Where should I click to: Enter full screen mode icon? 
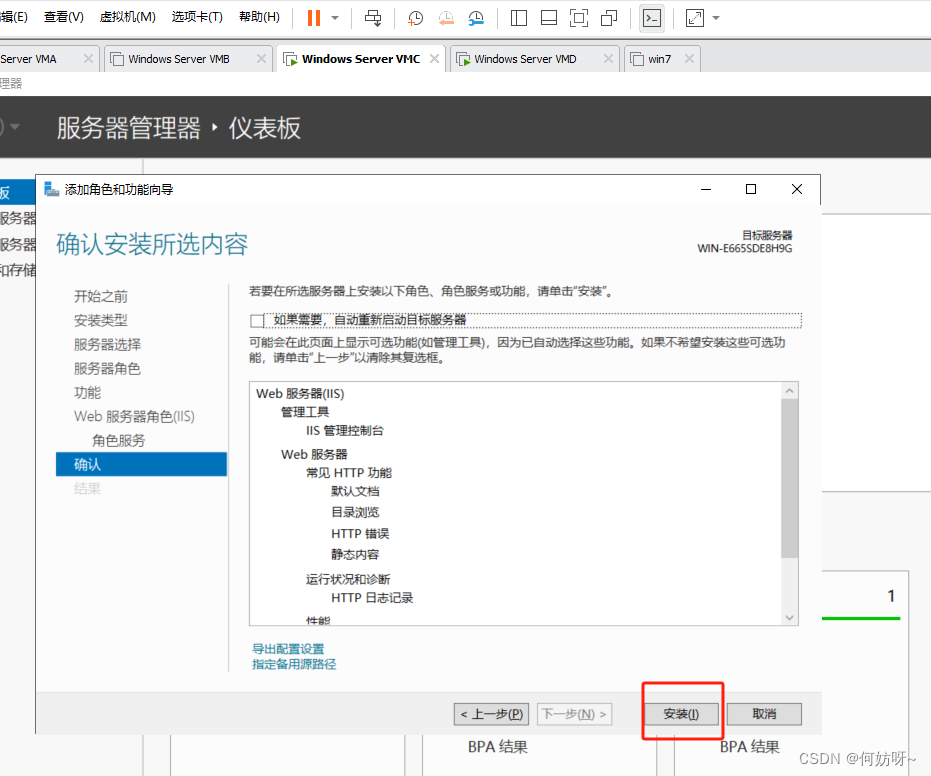(x=578, y=18)
